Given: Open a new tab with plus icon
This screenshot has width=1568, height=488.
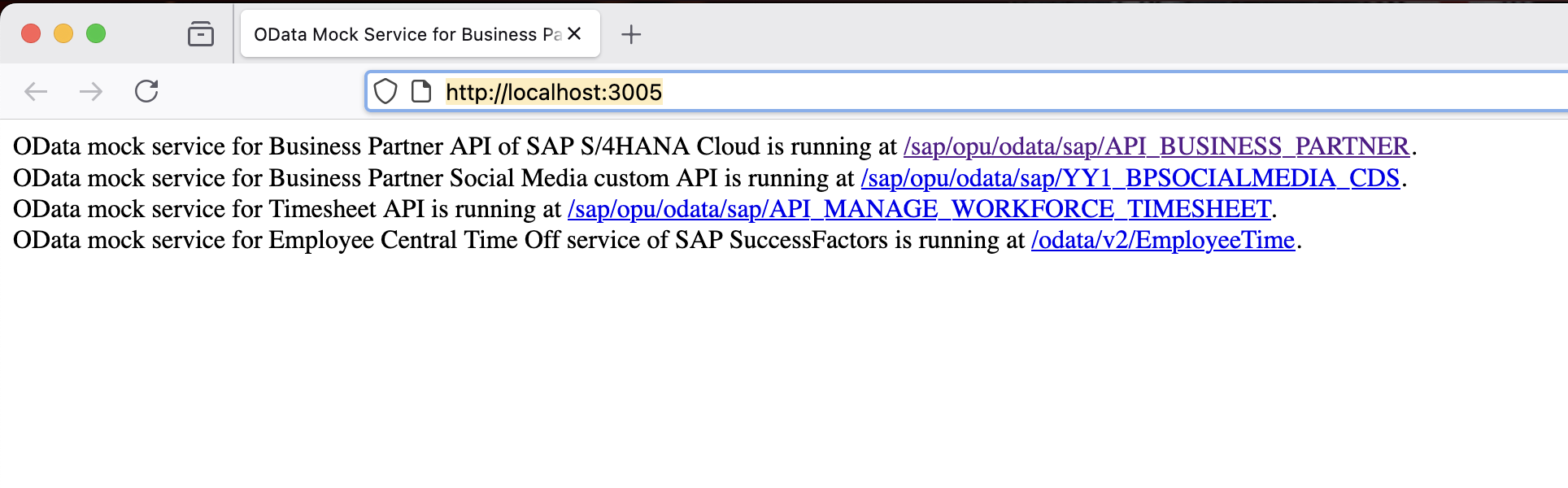Looking at the screenshot, I should [x=631, y=34].
